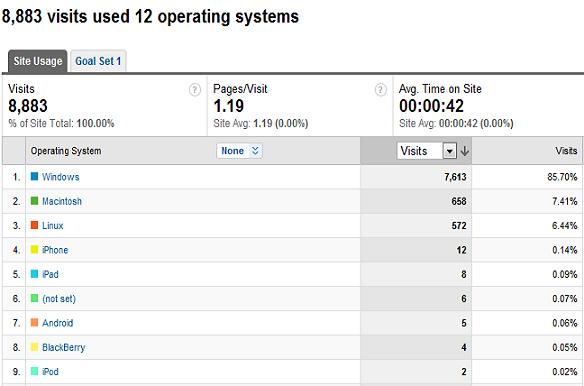Open the Visits metric dropdown
Viewport: 584px width, 386px height.
(x=426, y=151)
